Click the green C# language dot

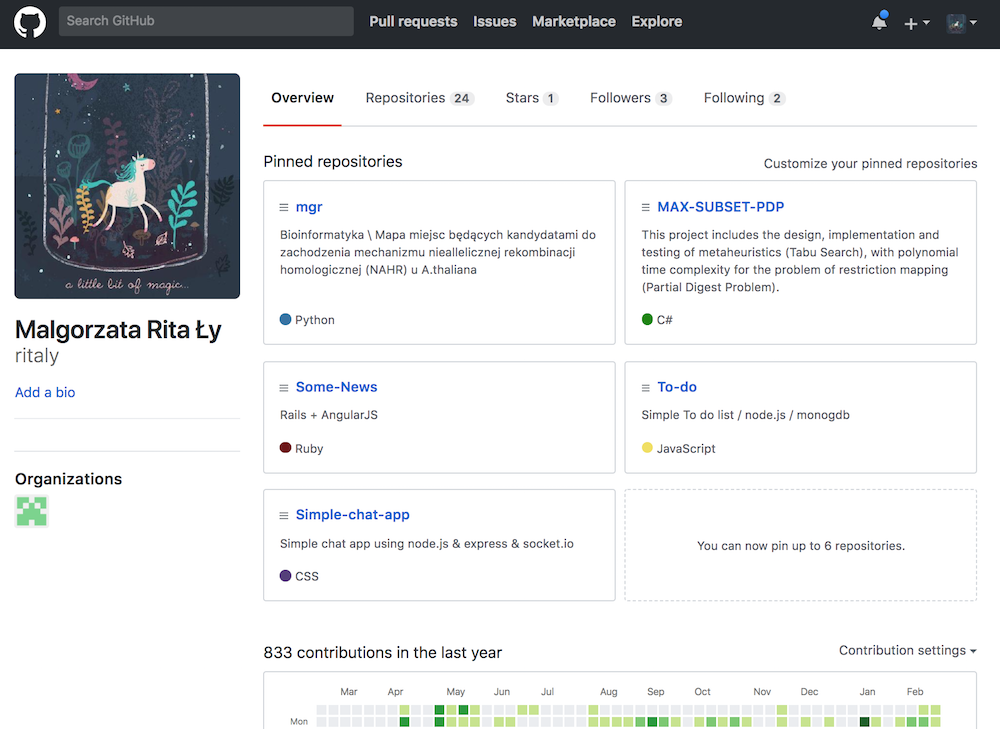tap(647, 320)
